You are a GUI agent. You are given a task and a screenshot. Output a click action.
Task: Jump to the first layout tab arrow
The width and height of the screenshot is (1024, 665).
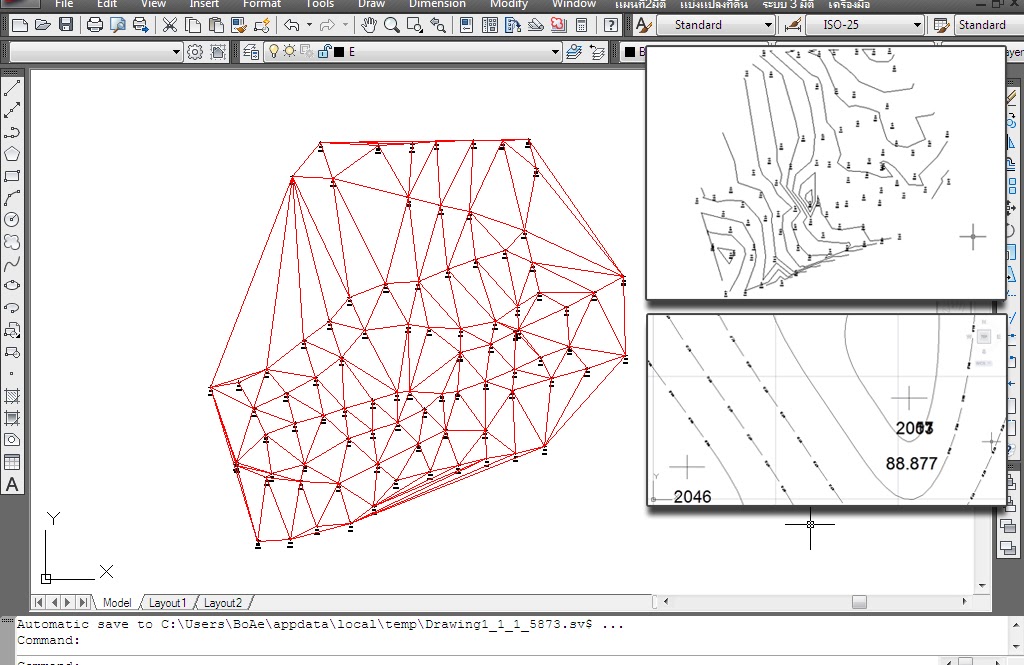(39, 602)
